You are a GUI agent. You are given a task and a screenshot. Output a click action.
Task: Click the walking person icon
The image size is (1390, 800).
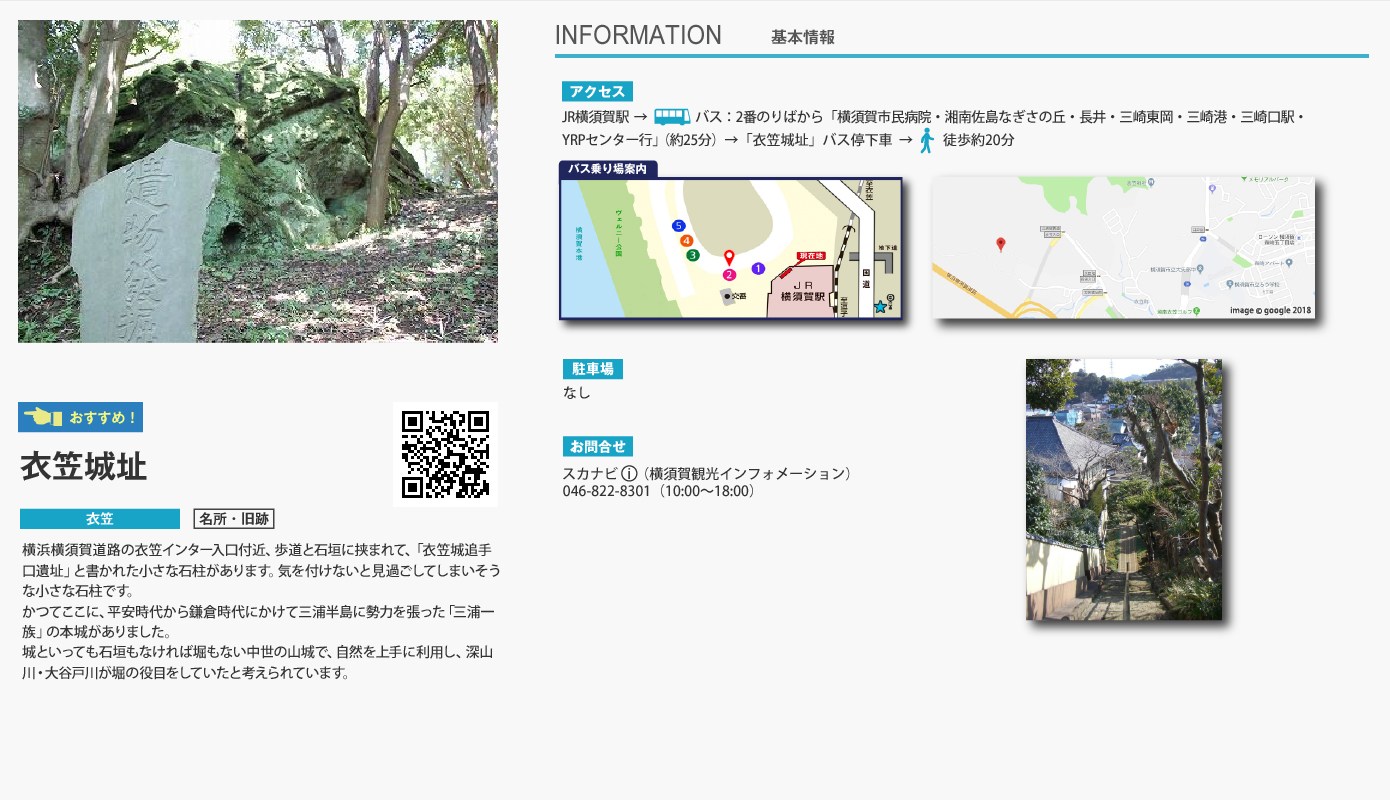pos(927,140)
